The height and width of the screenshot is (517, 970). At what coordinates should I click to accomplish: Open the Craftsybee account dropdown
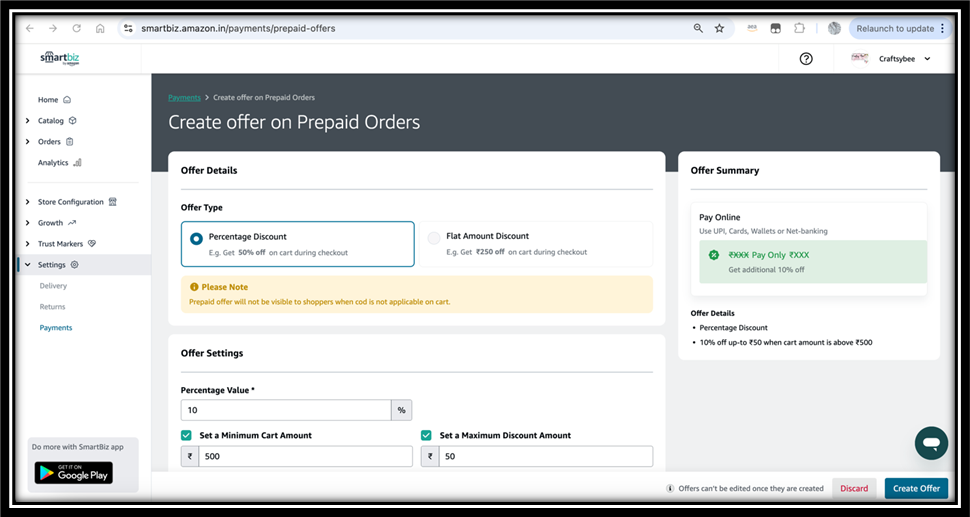coord(891,59)
